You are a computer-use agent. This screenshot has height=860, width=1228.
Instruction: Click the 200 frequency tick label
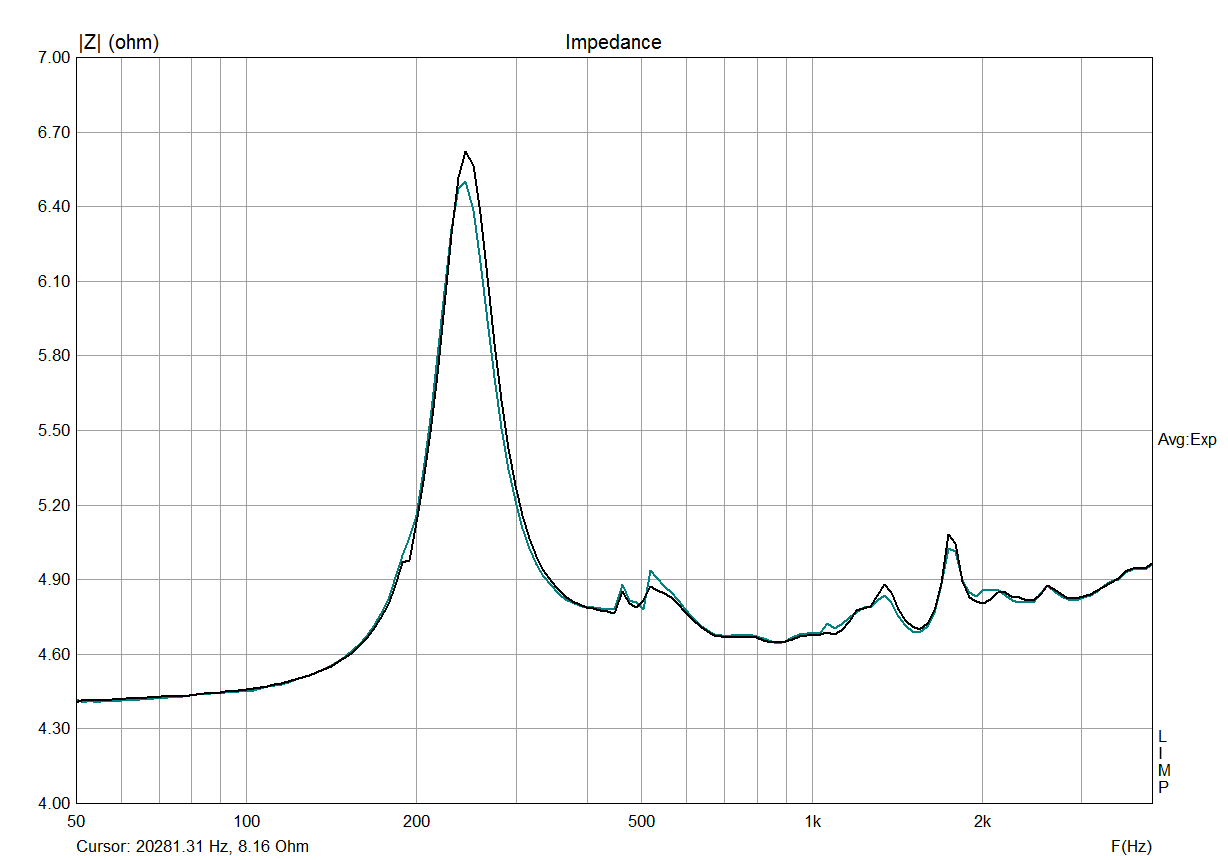[416, 822]
